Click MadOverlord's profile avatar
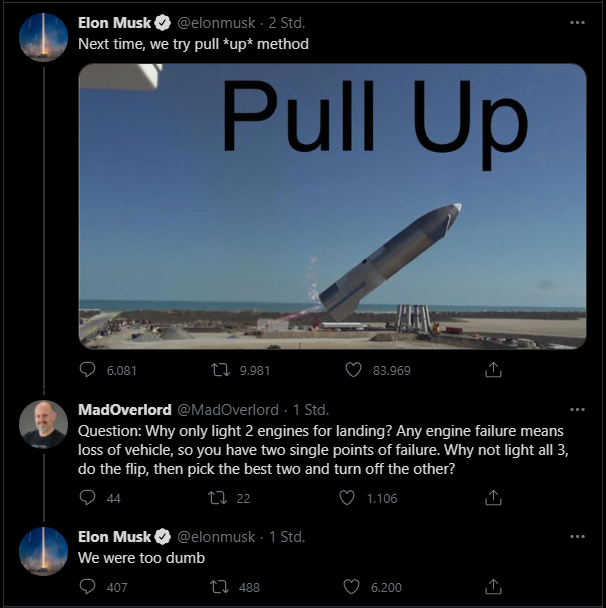606x608 pixels. click(43, 425)
